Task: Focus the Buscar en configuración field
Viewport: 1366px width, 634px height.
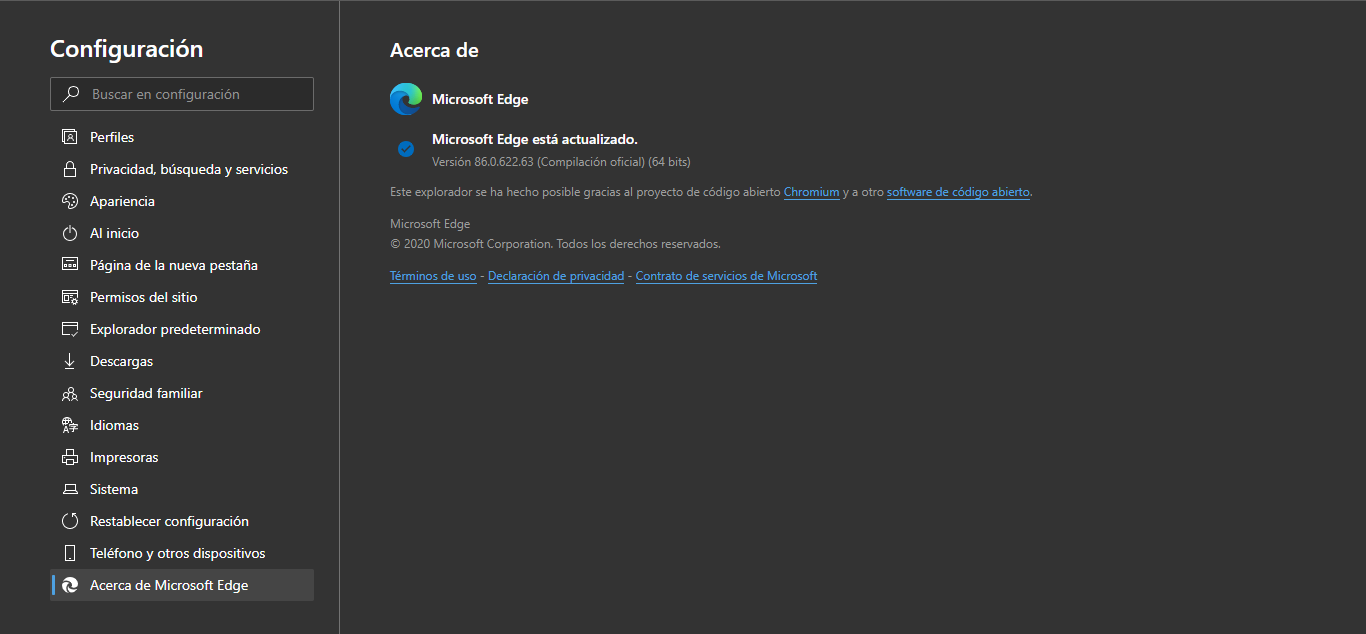Action: pos(182,94)
